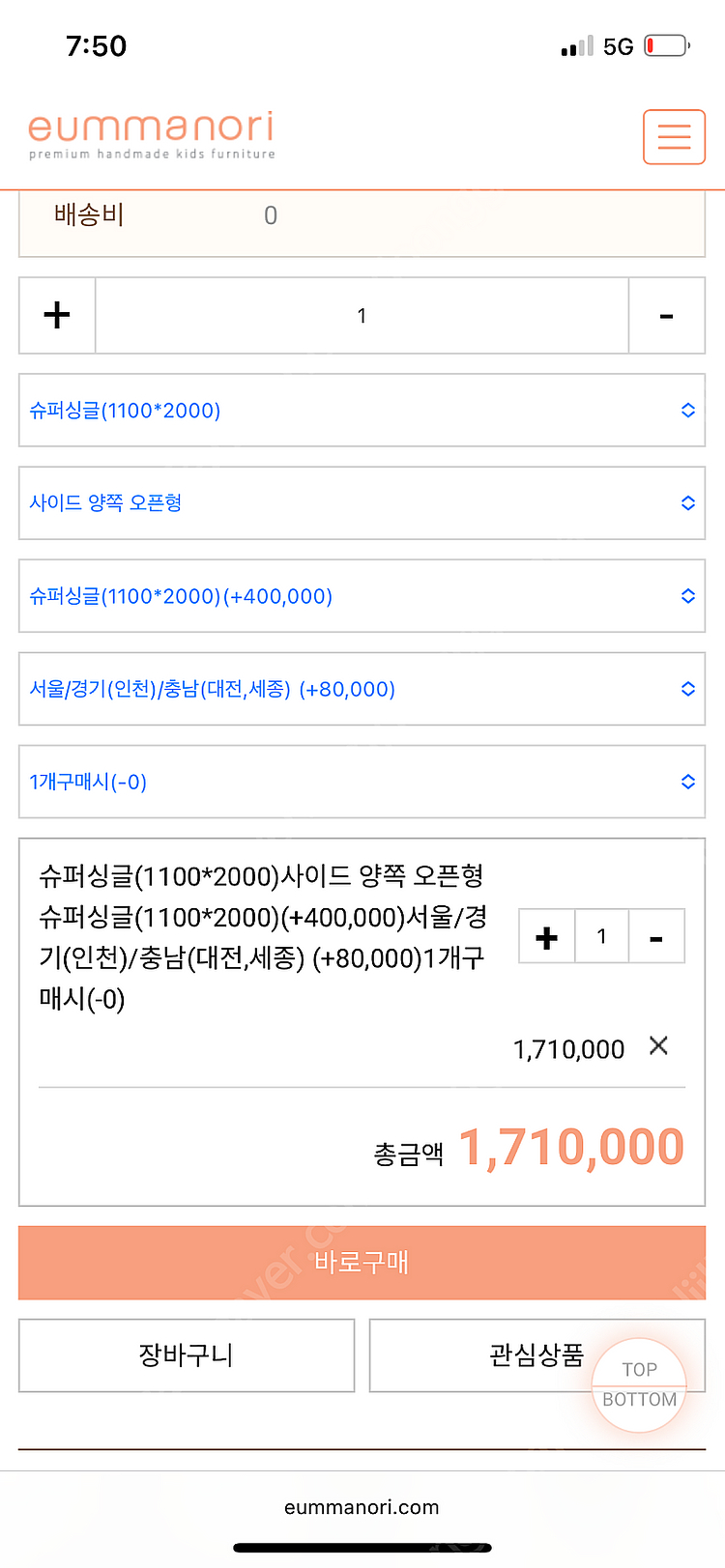This screenshot has height=1568, width=725.
Task: Tap the battery icon in status bar
Action: point(666,45)
